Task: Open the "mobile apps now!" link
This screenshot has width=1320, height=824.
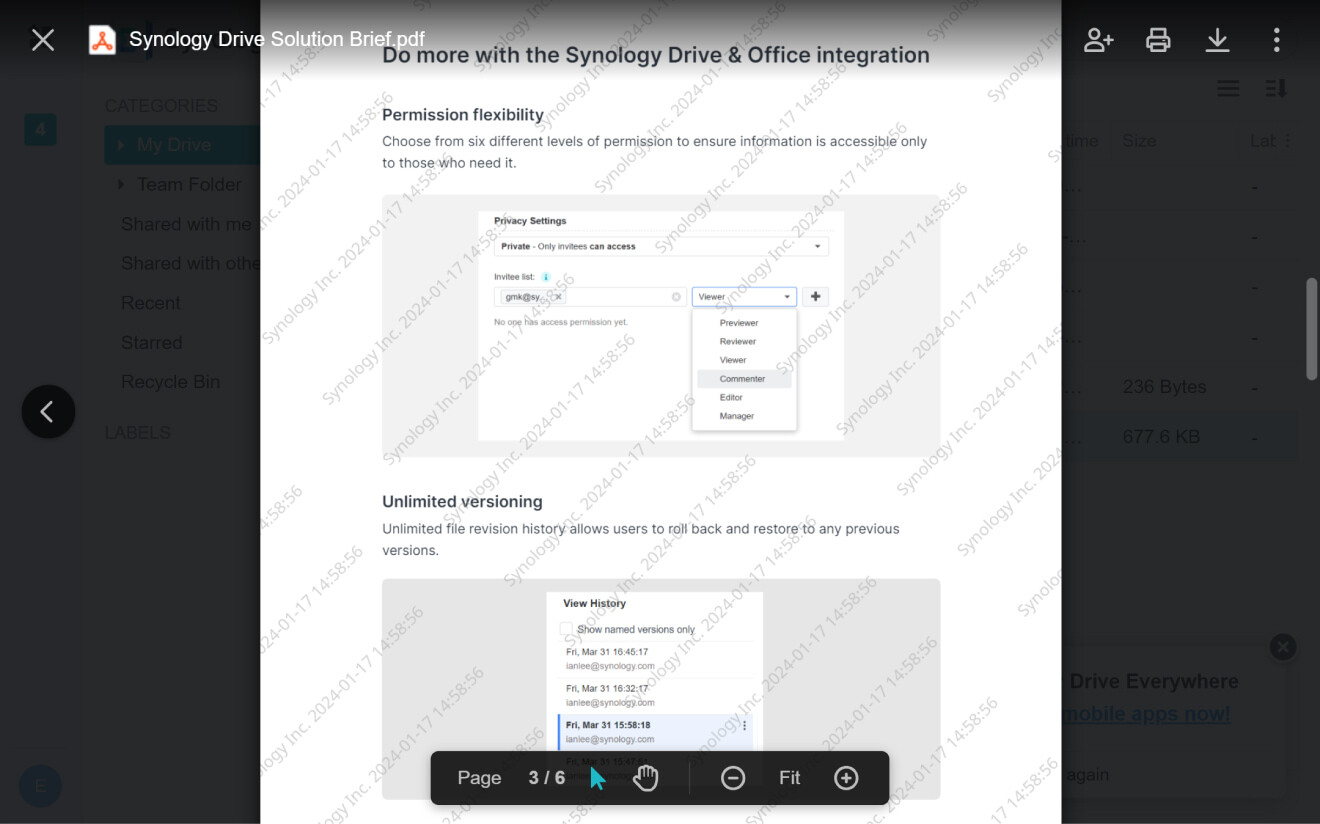Action: pyautogui.click(x=1147, y=713)
